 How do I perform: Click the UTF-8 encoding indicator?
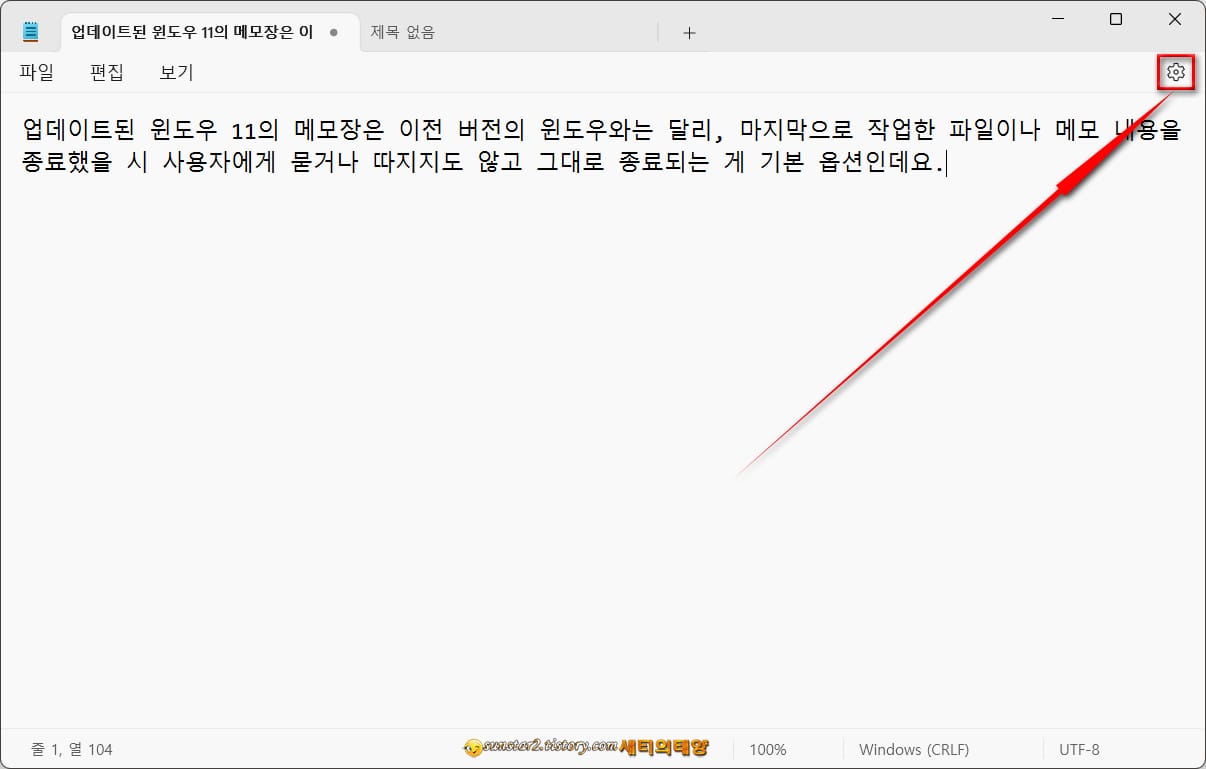[1079, 749]
